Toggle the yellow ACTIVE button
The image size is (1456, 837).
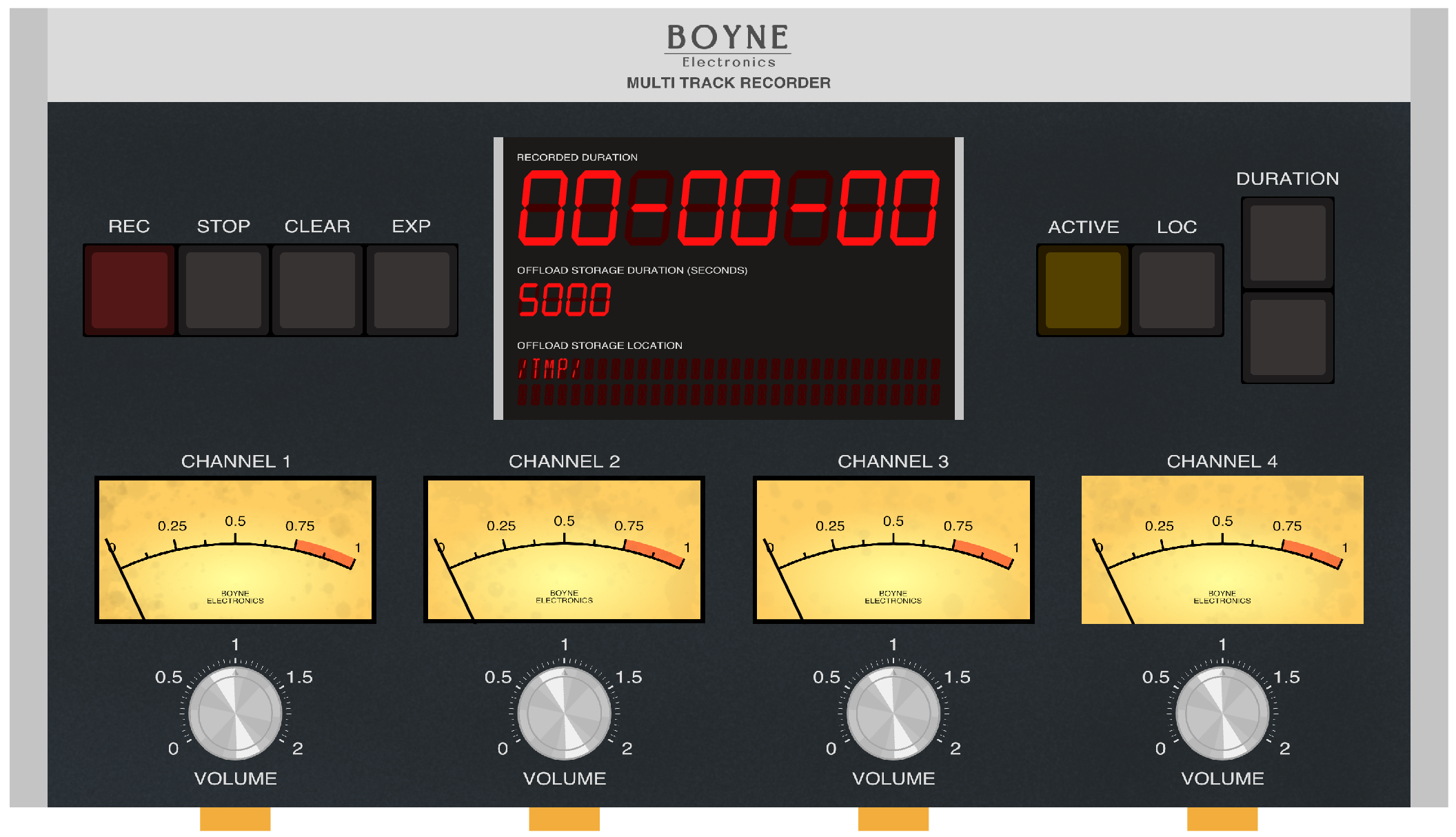[x=1082, y=290]
